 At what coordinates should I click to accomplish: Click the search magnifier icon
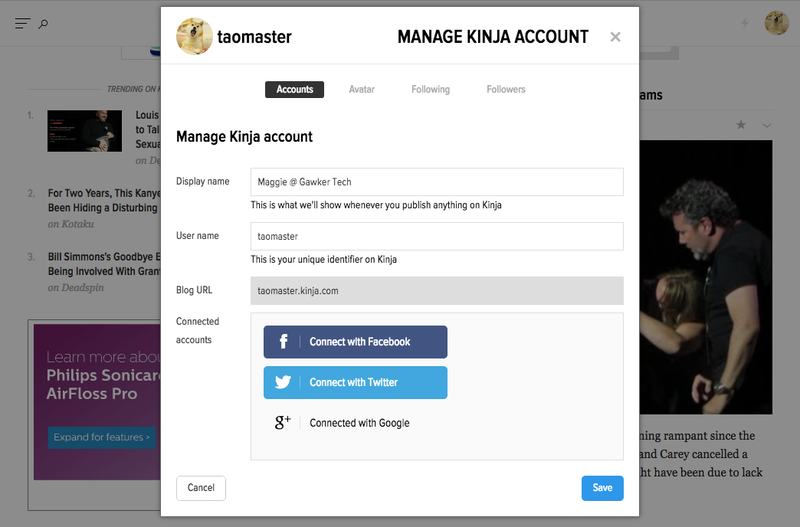click(x=43, y=23)
